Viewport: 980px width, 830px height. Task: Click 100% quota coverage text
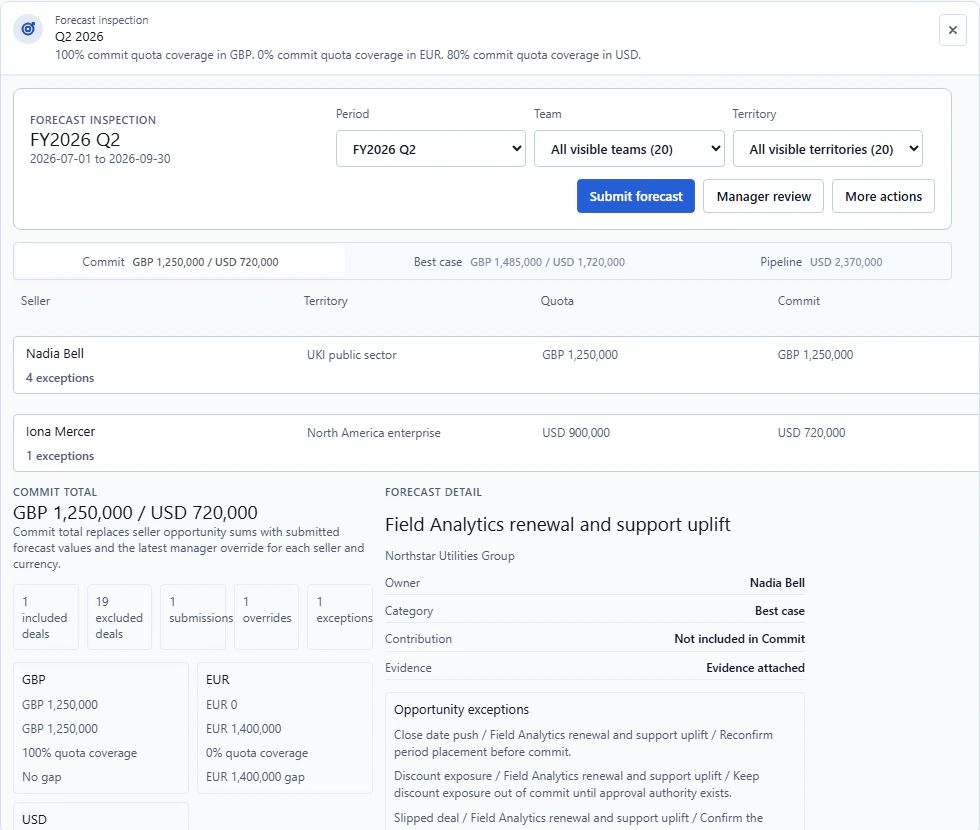click(79, 753)
